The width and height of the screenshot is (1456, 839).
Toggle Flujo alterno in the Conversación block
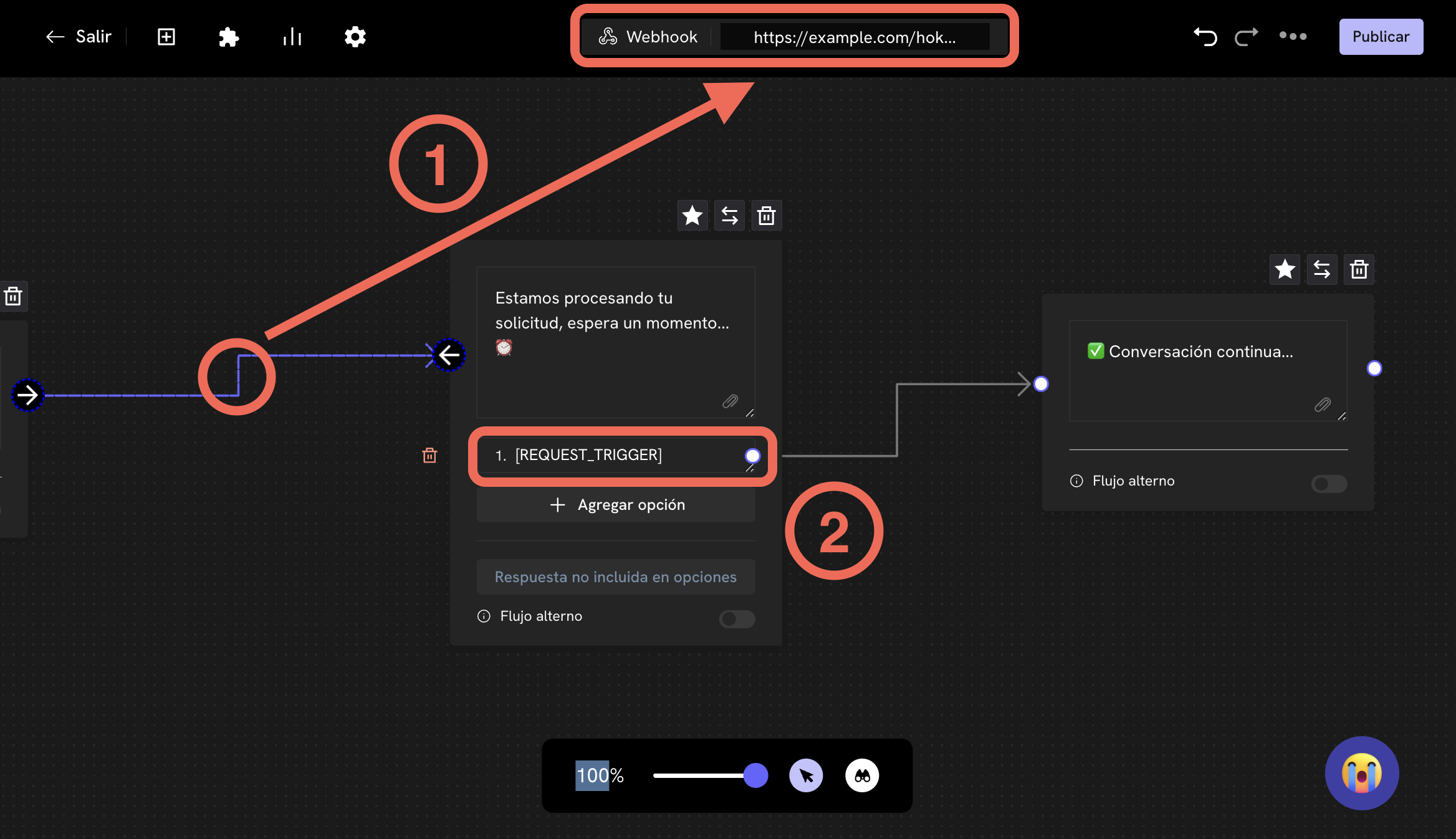1329,483
